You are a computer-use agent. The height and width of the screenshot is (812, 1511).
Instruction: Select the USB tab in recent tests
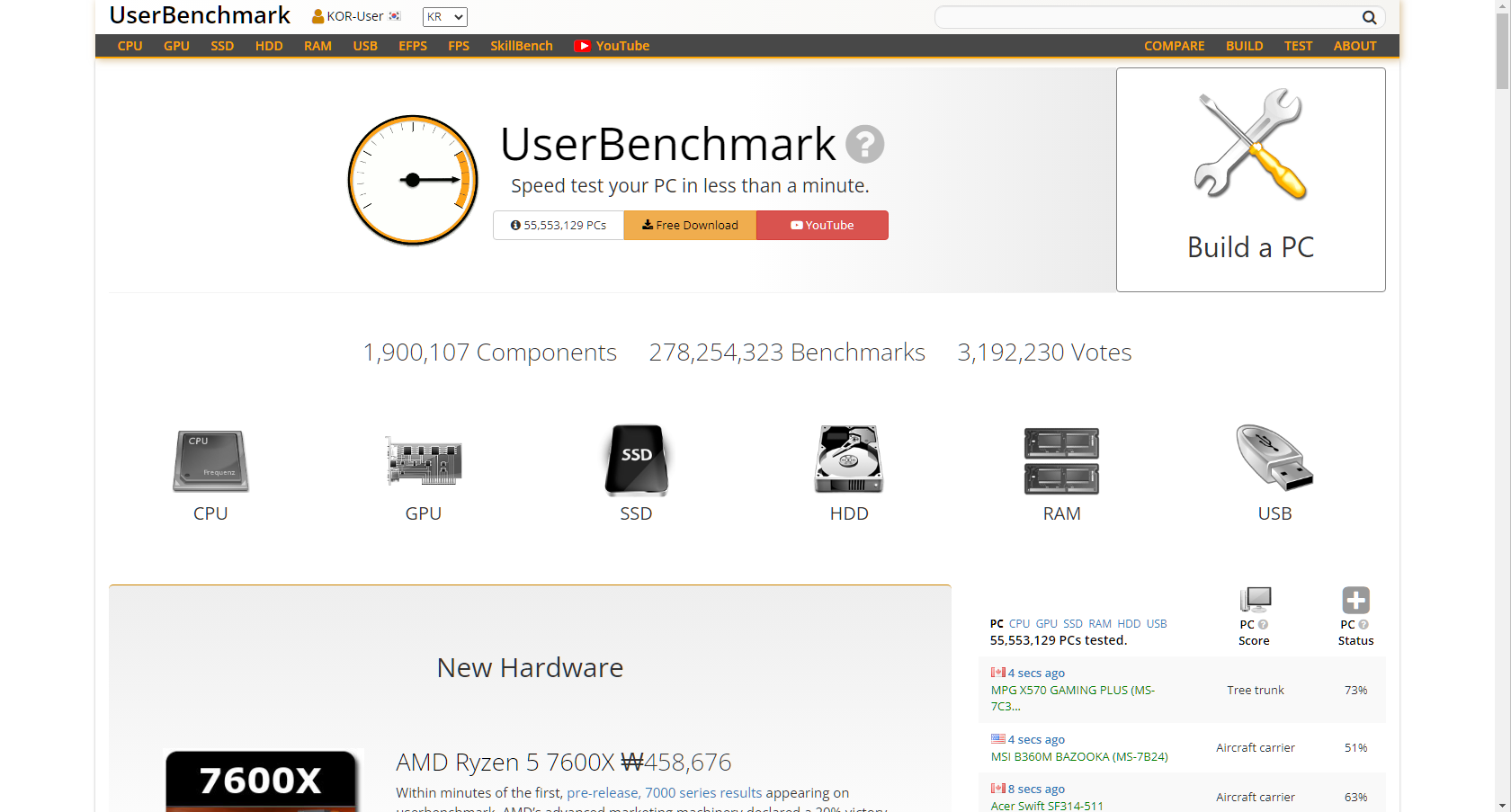click(x=1157, y=623)
